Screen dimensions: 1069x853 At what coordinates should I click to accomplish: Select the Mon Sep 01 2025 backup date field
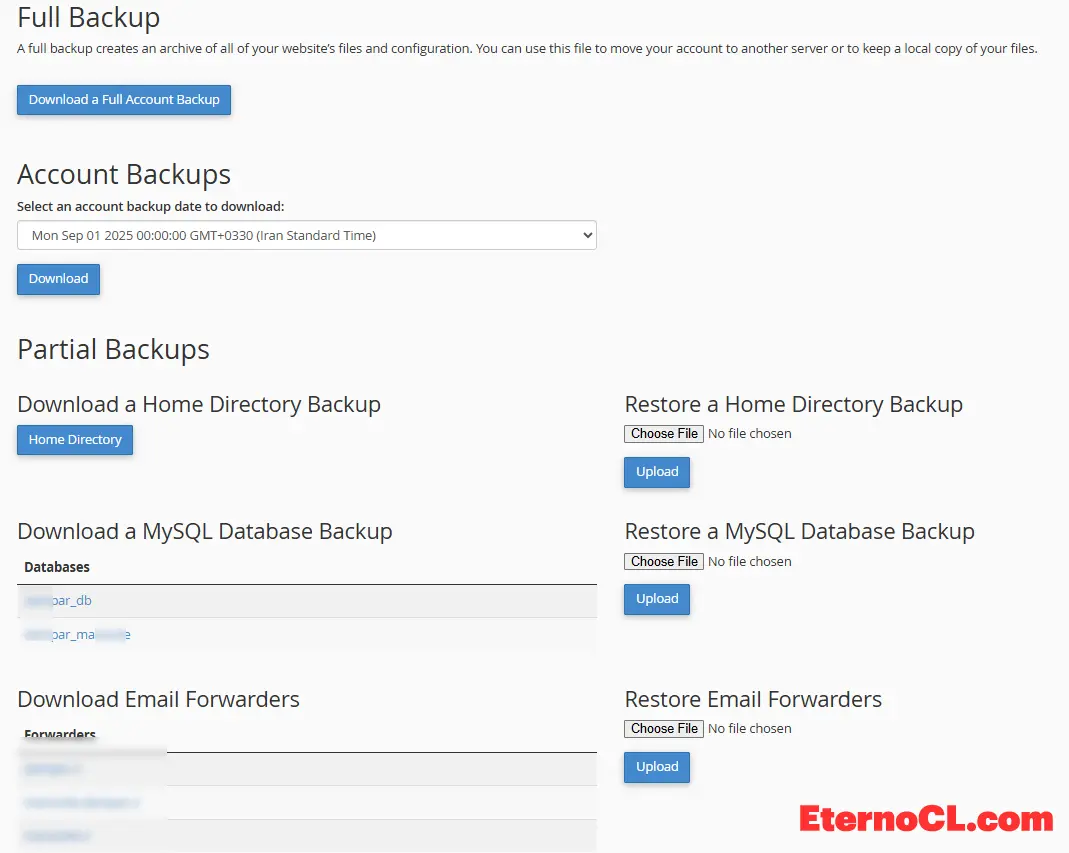300,236
